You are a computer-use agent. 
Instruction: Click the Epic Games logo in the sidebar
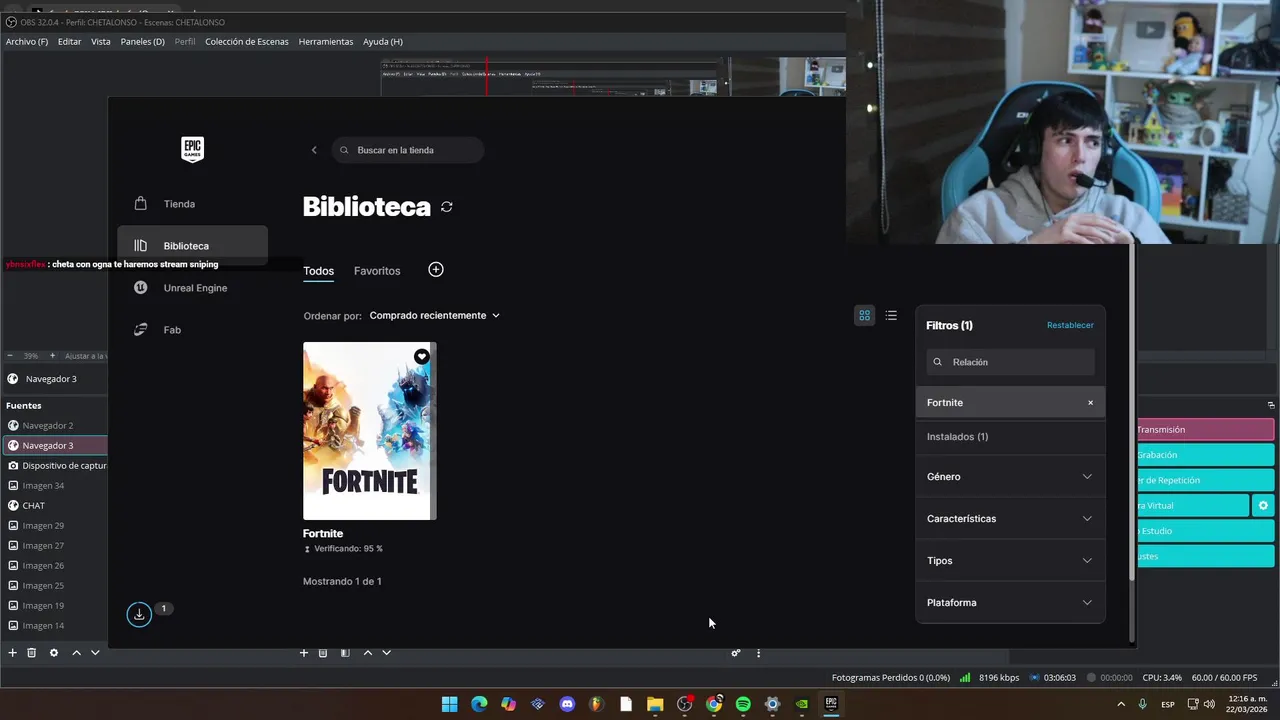[x=192, y=150]
